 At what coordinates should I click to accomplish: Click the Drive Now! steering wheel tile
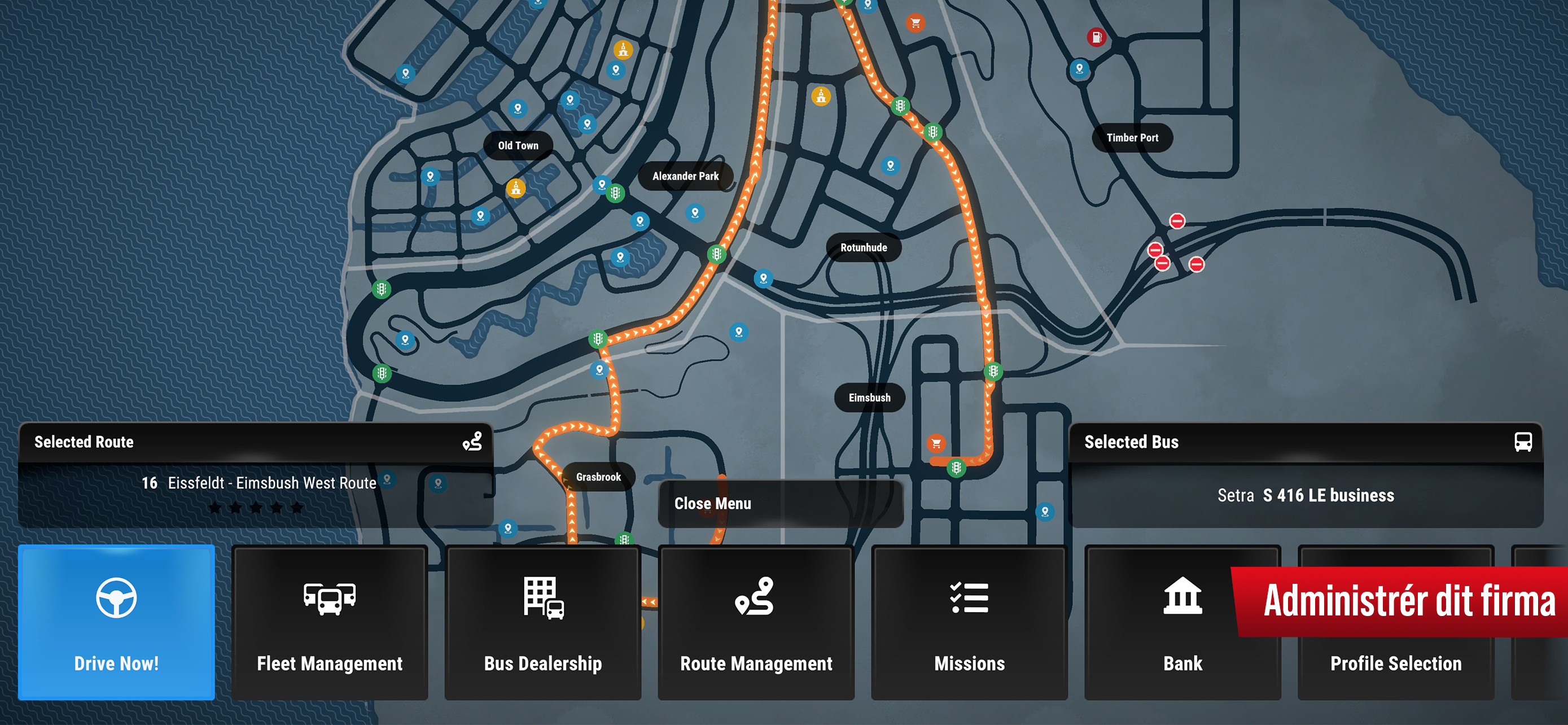(116, 622)
